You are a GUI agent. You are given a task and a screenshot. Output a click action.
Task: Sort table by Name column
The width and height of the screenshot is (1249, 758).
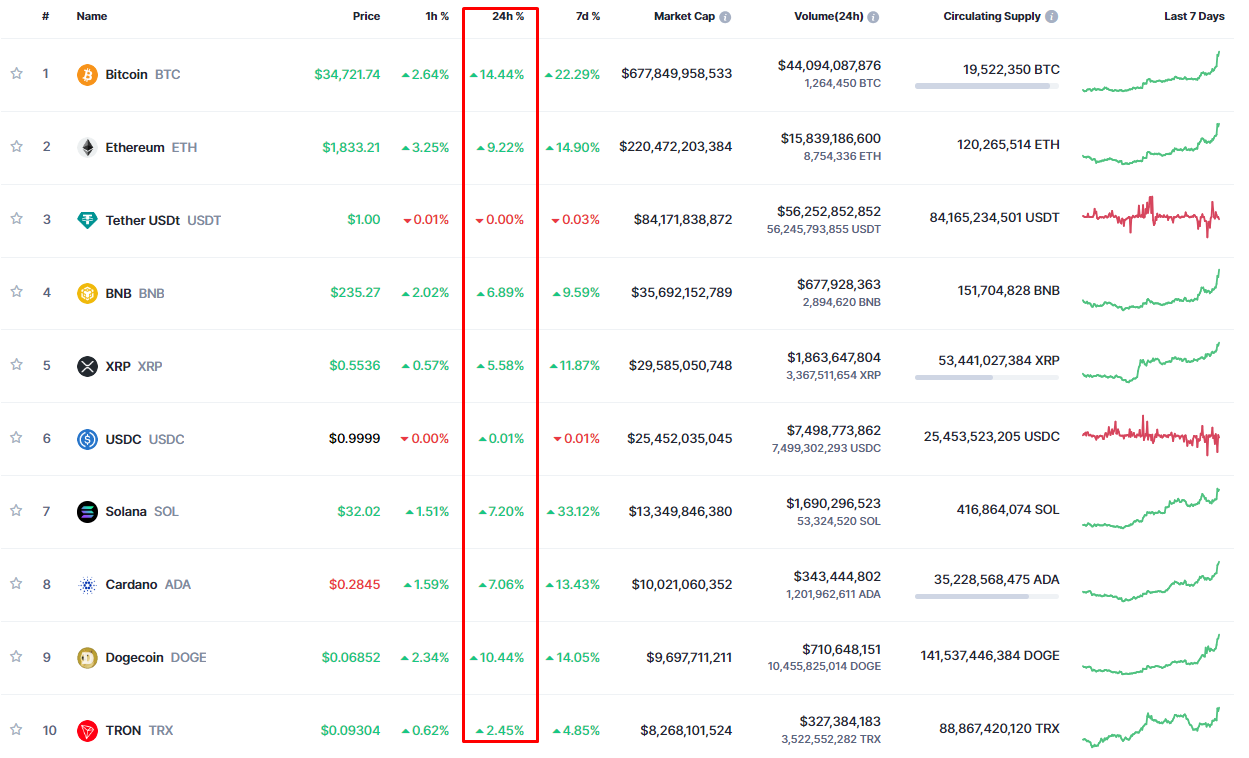92,16
